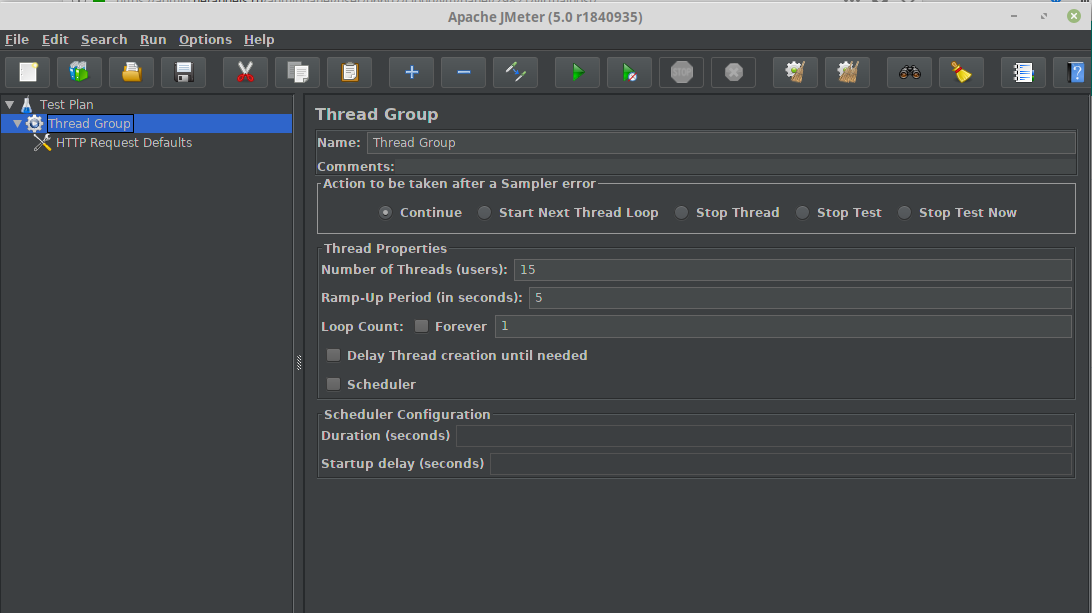Click the Stop sign toolbar icon
The width and height of the screenshot is (1092, 613).
[x=682, y=72]
